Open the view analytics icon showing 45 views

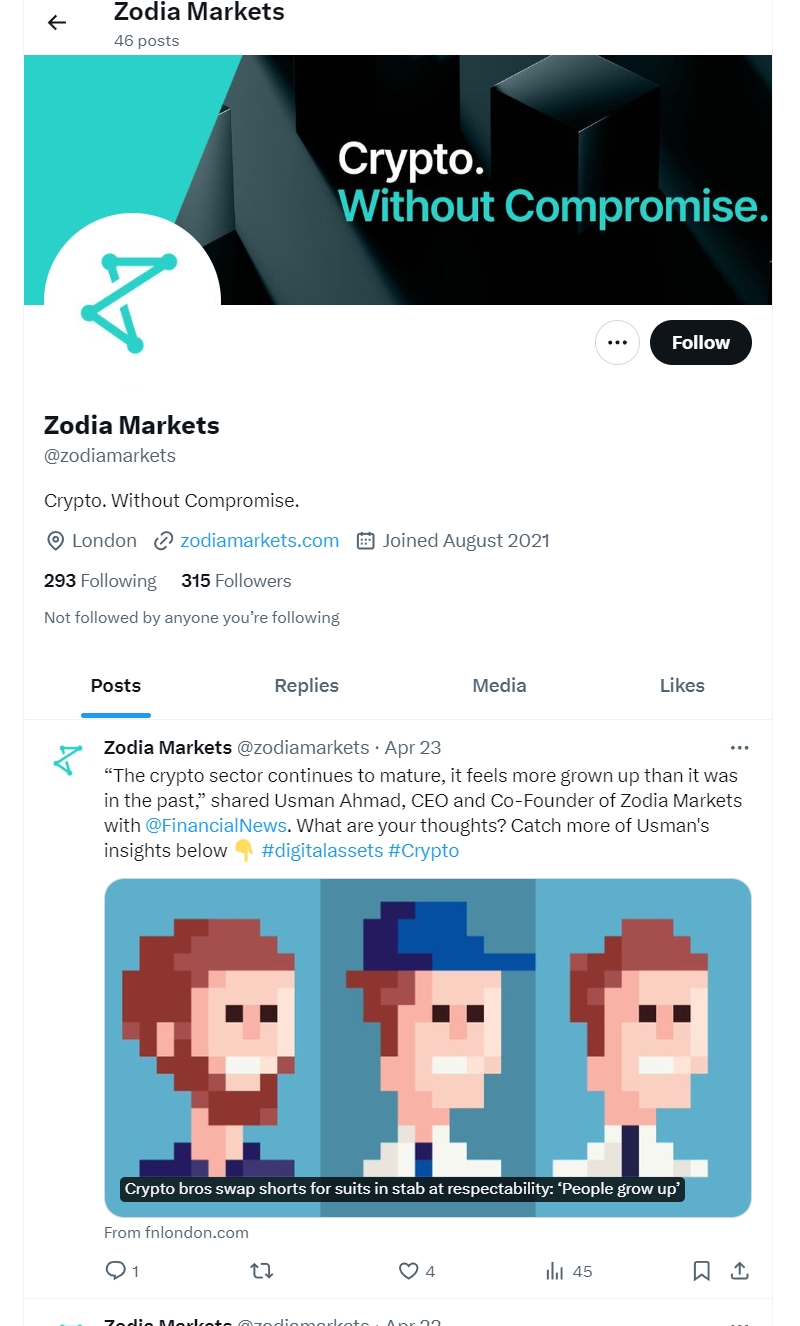pos(555,1271)
